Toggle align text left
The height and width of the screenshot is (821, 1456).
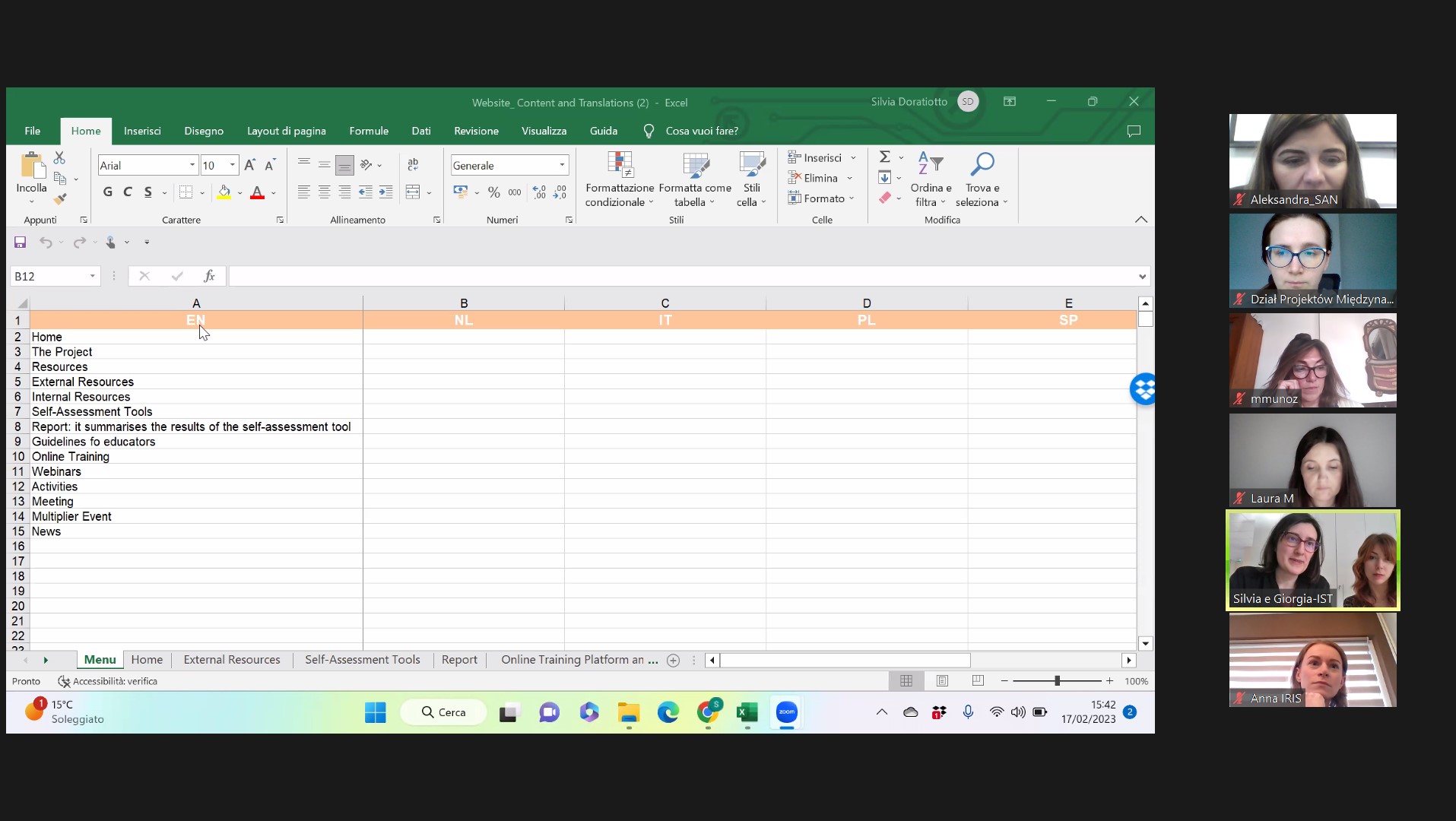tap(303, 192)
